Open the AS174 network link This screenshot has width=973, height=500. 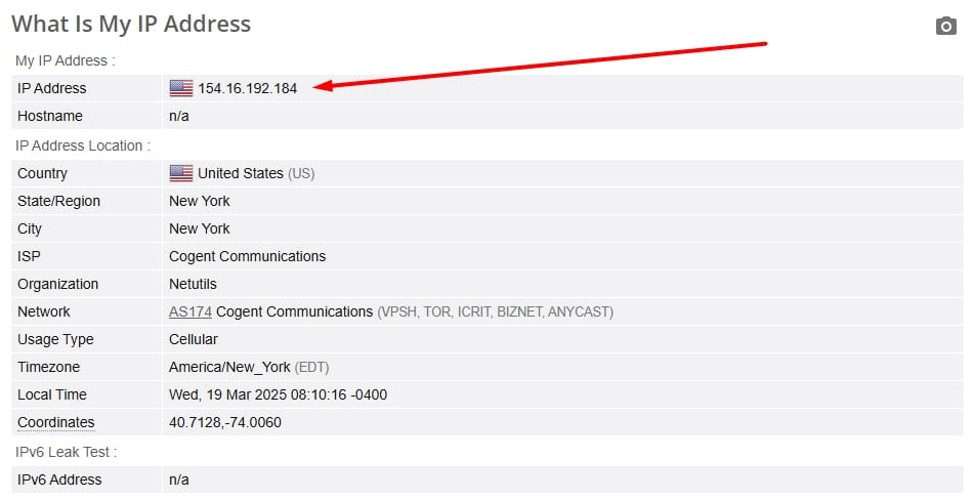[190, 312]
